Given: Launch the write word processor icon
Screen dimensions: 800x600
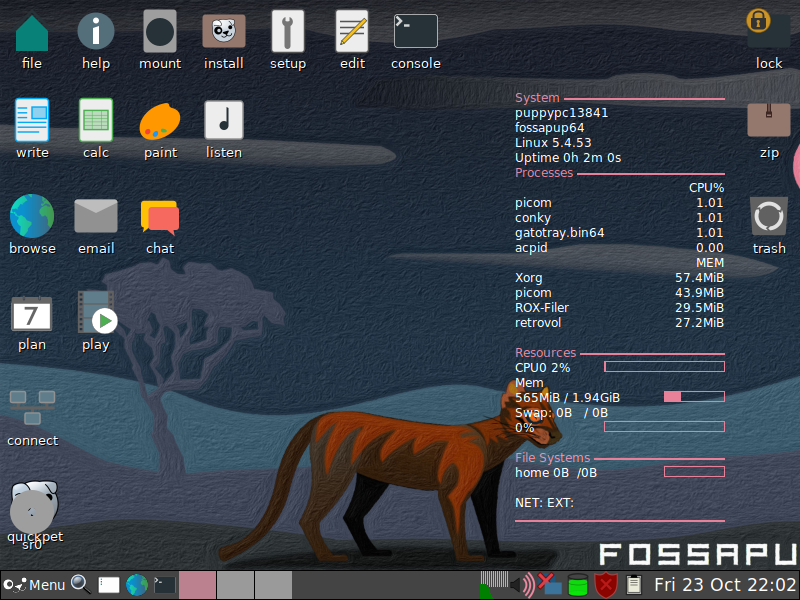Looking at the screenshot, I should tap(32, 120).
